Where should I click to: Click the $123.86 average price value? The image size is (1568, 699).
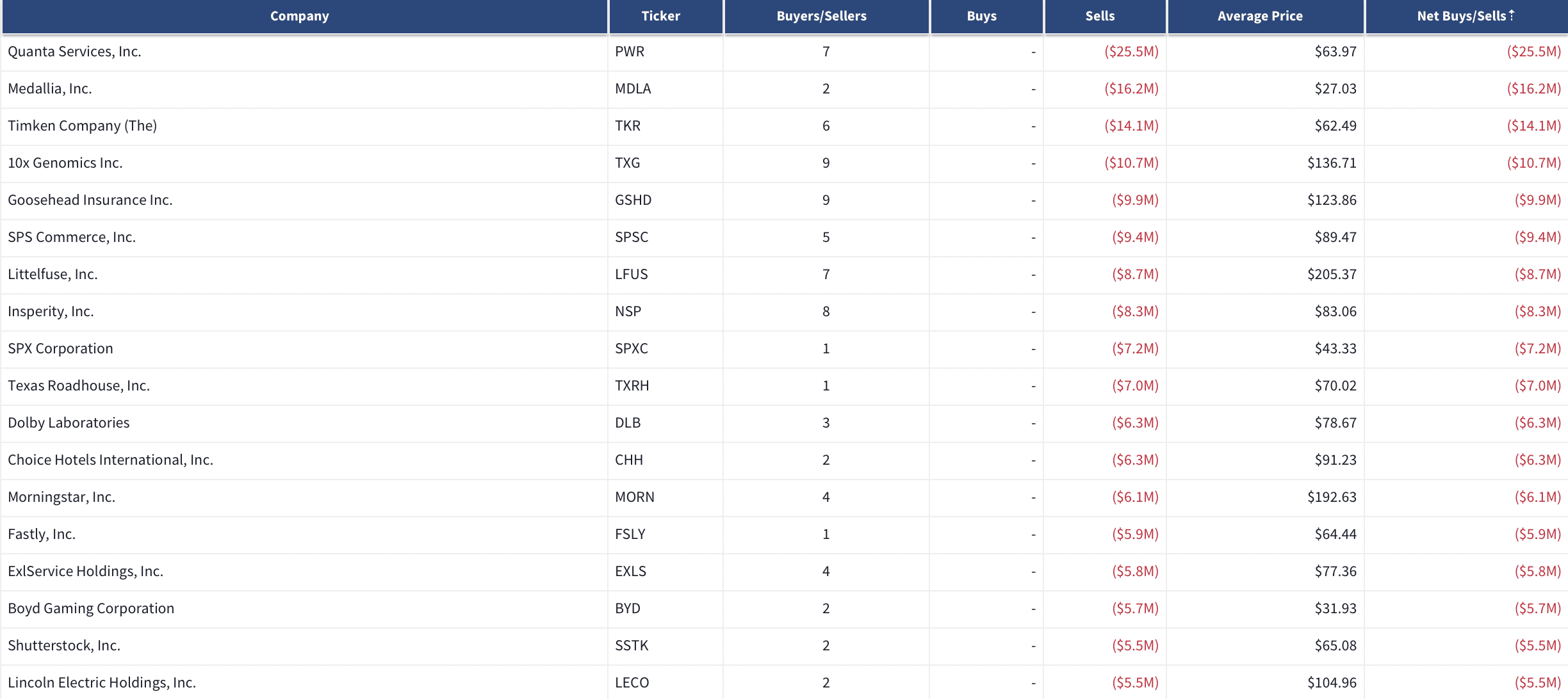(x=1332, y=200)
